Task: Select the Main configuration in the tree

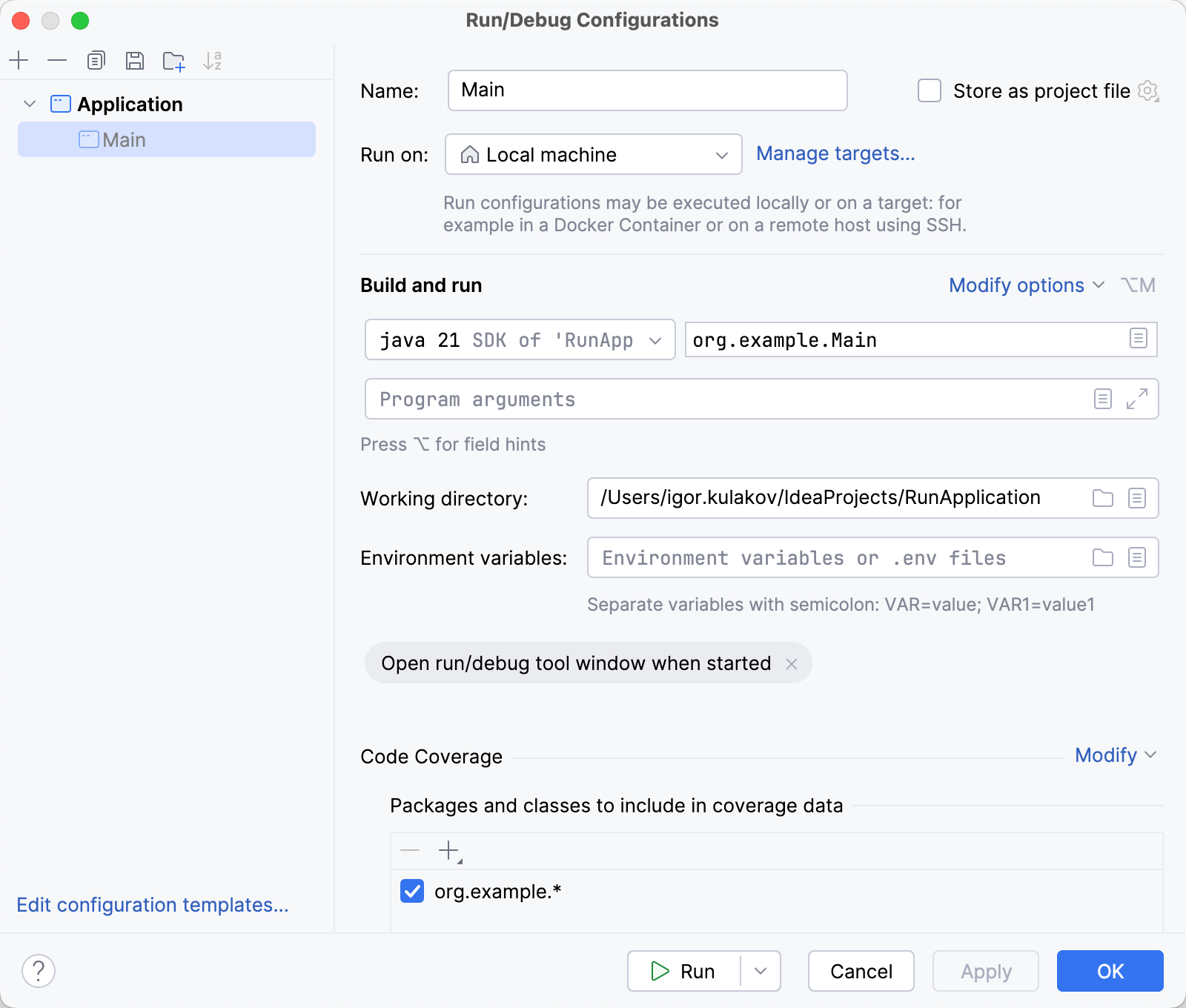Action: pyautogui.click(x=125, y=139)
